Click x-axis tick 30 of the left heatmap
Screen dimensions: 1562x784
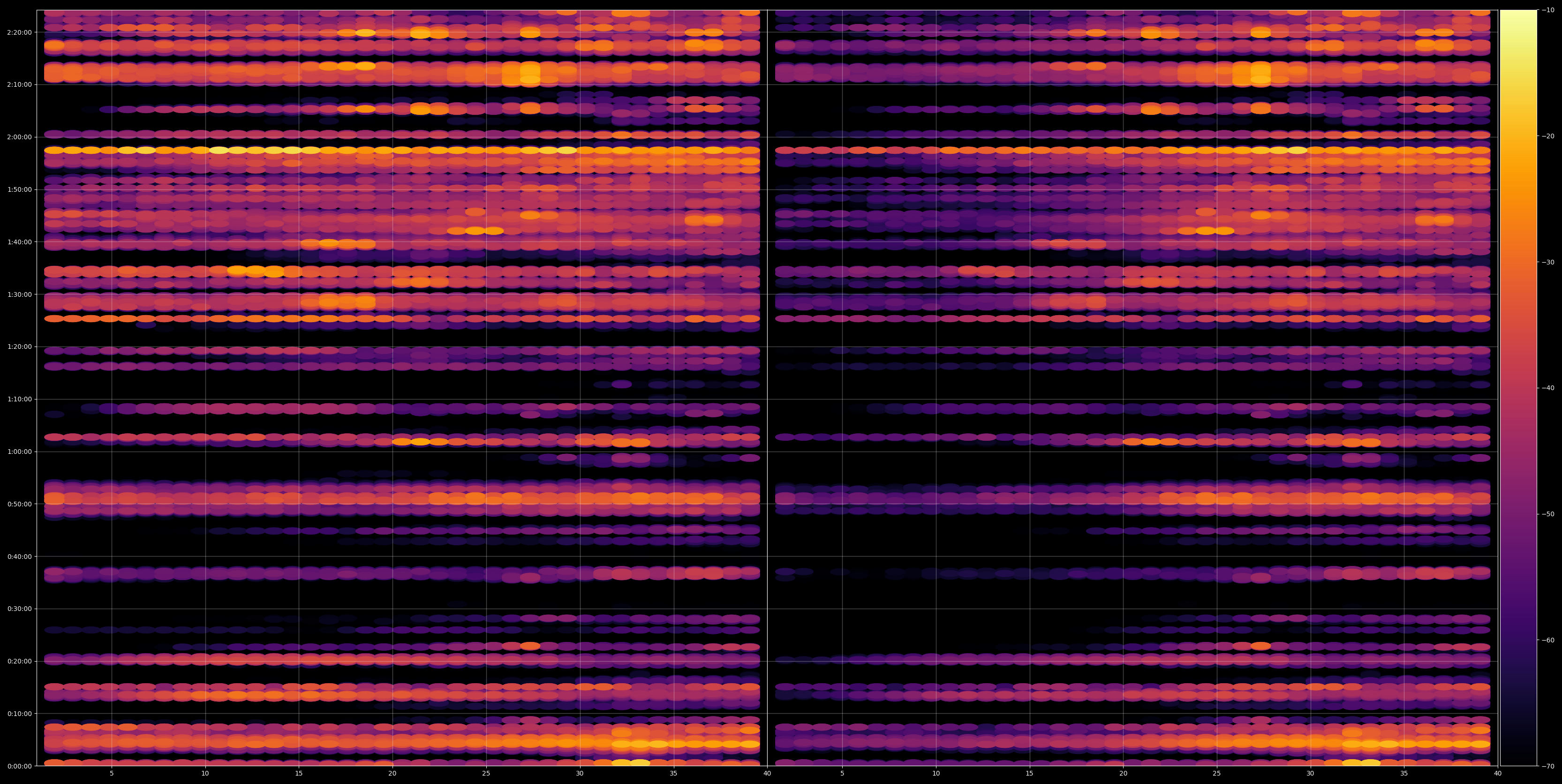coord(580,773)
